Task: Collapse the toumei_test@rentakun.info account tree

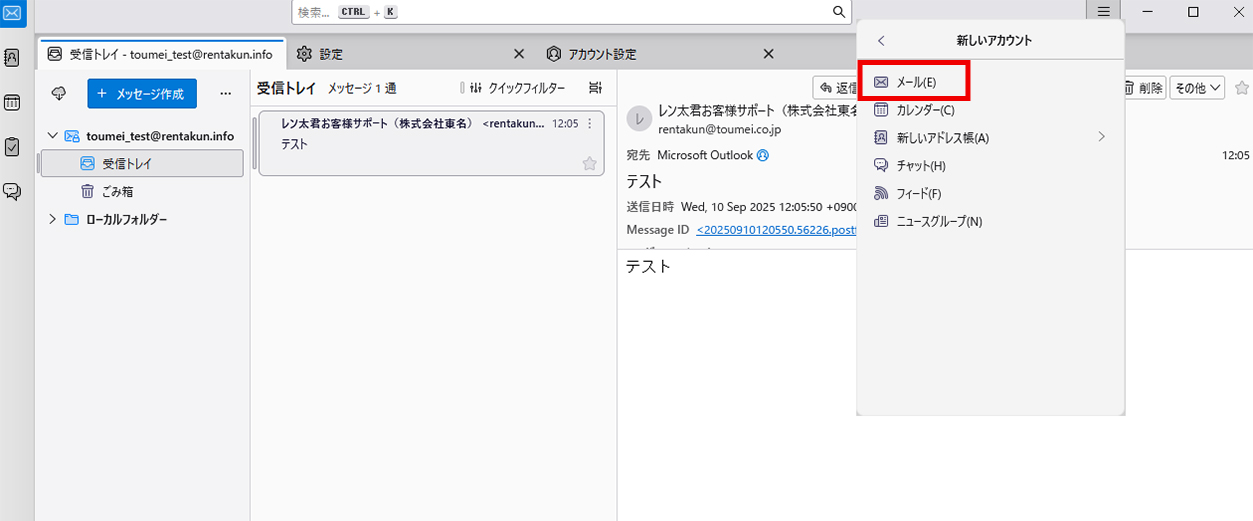Action: [x=52, y=136]
